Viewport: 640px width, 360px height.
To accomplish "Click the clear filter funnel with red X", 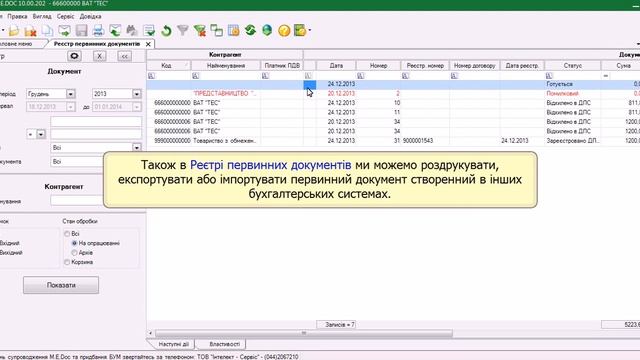I will click(x=200, y=31).
